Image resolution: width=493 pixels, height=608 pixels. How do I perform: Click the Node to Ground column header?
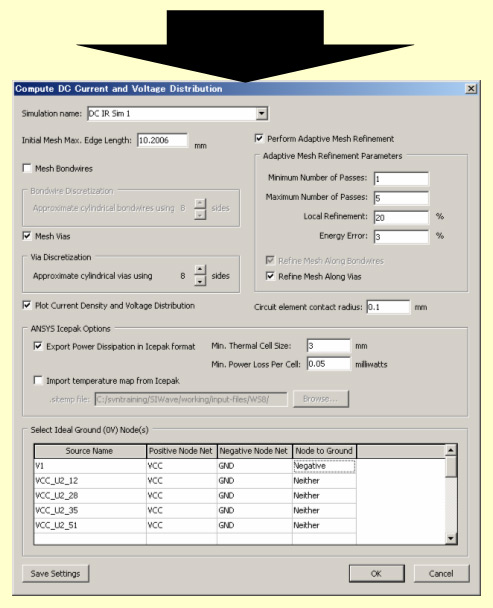point(324,451)
